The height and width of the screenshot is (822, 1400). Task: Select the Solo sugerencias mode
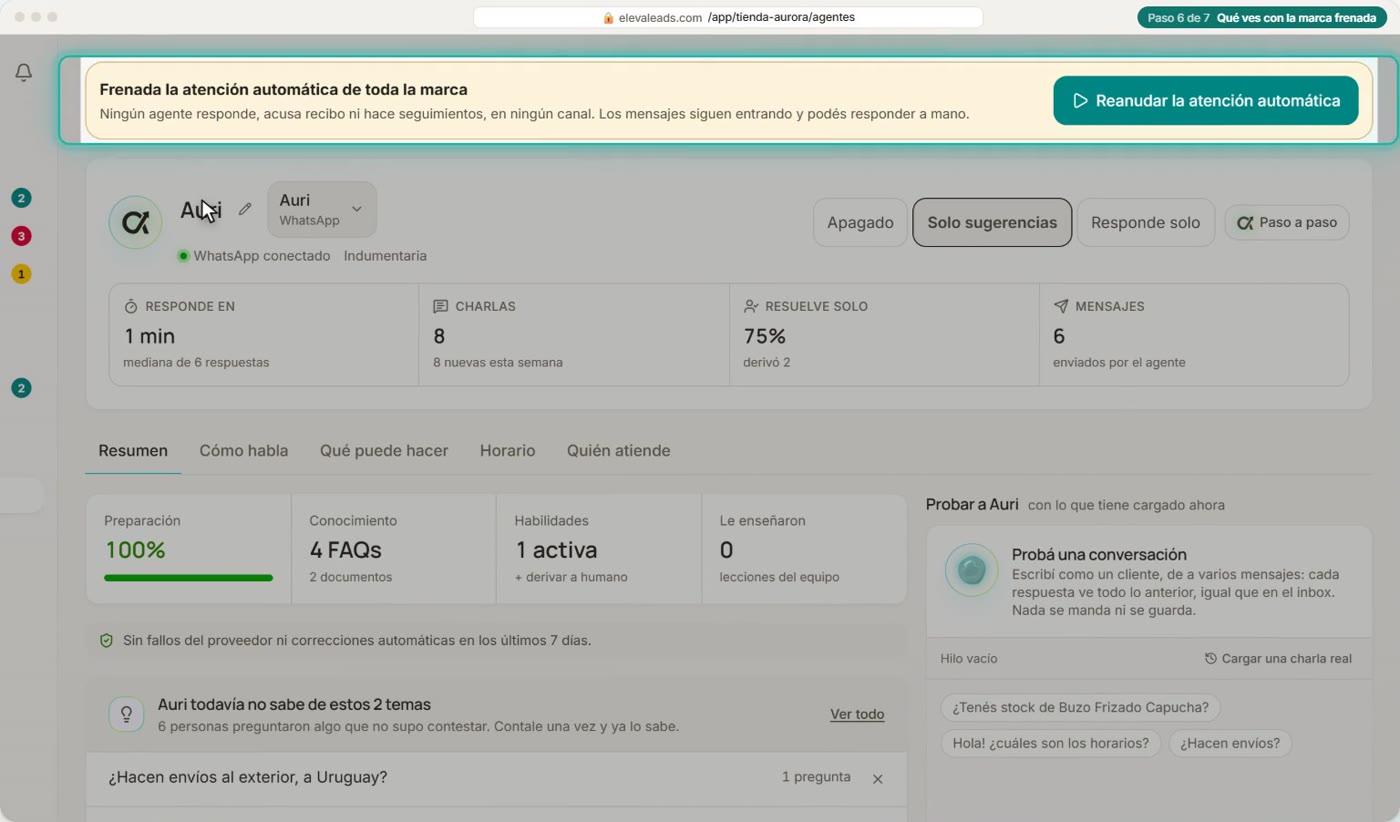(992, 222)
